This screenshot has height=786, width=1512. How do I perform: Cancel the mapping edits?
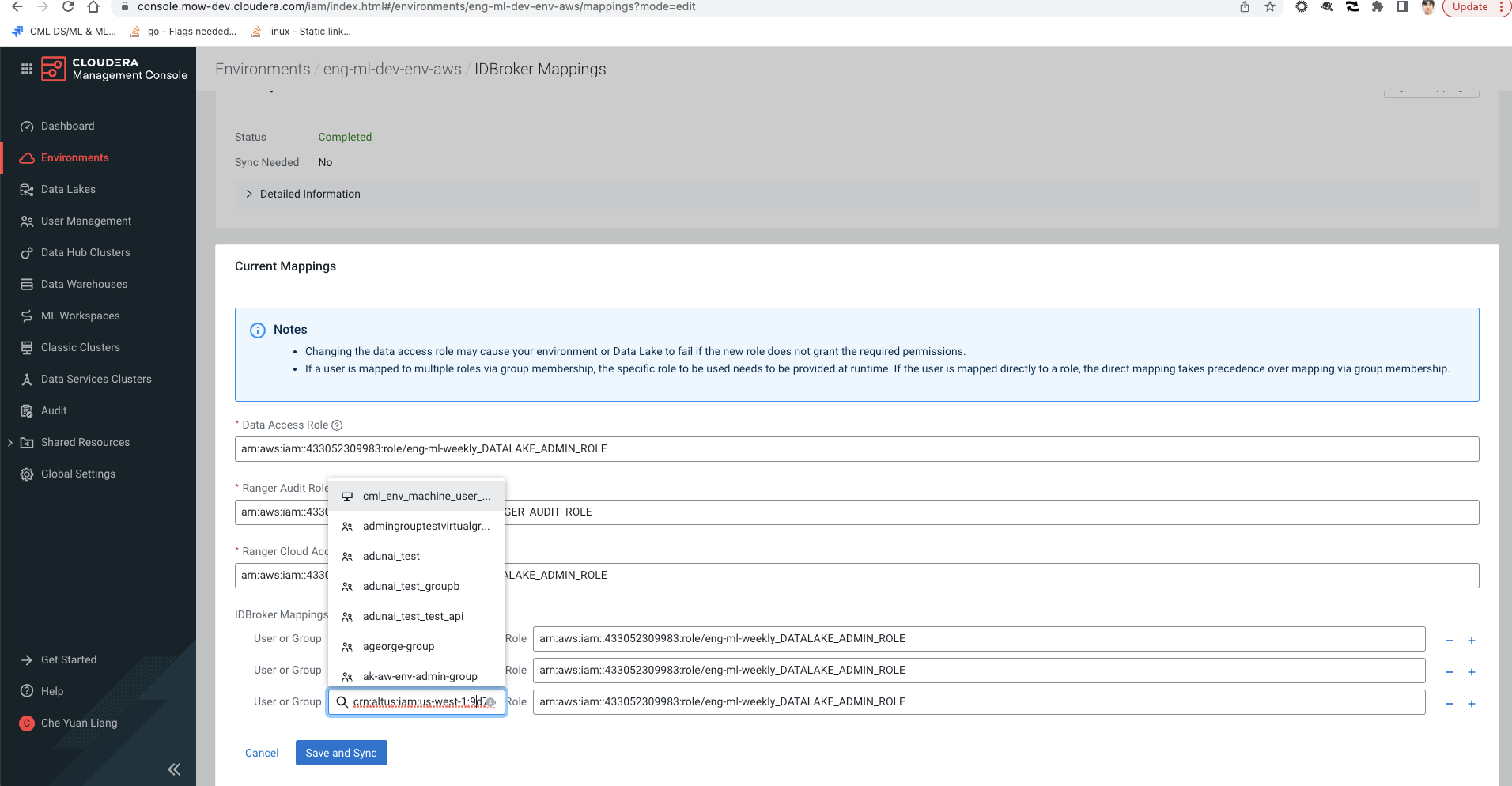(262, 754)
